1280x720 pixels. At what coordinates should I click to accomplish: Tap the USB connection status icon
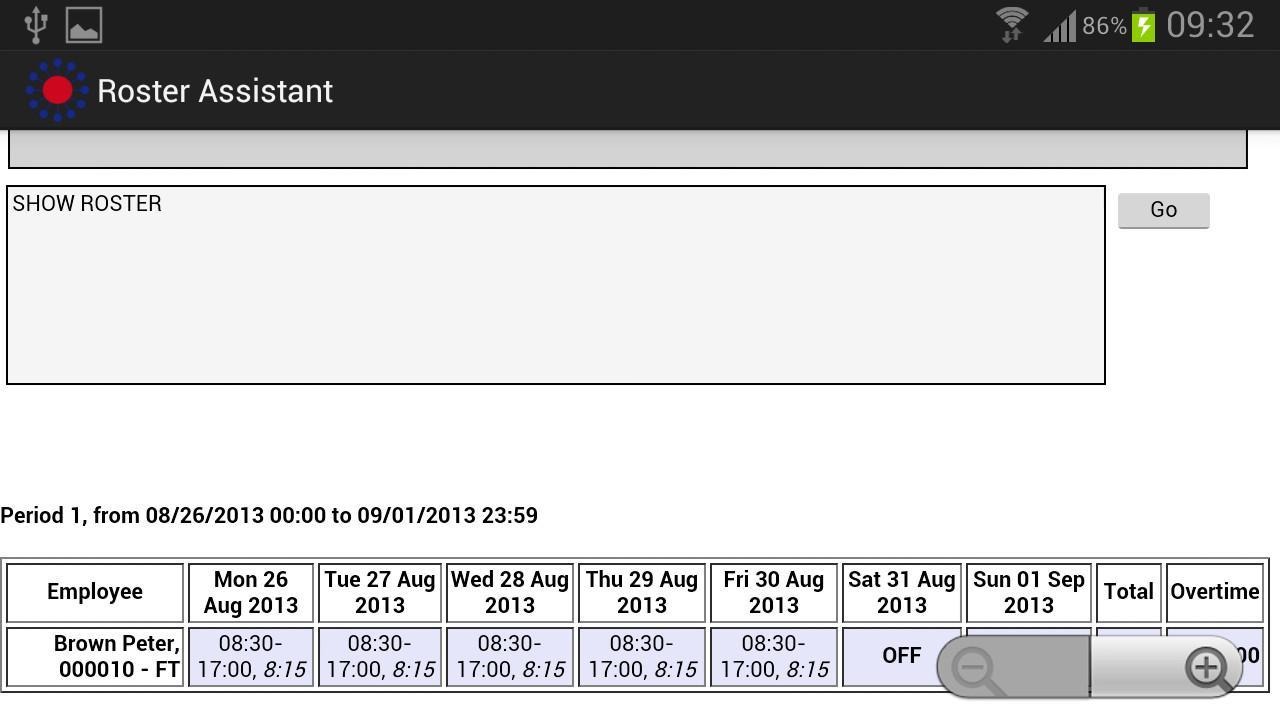36,25
